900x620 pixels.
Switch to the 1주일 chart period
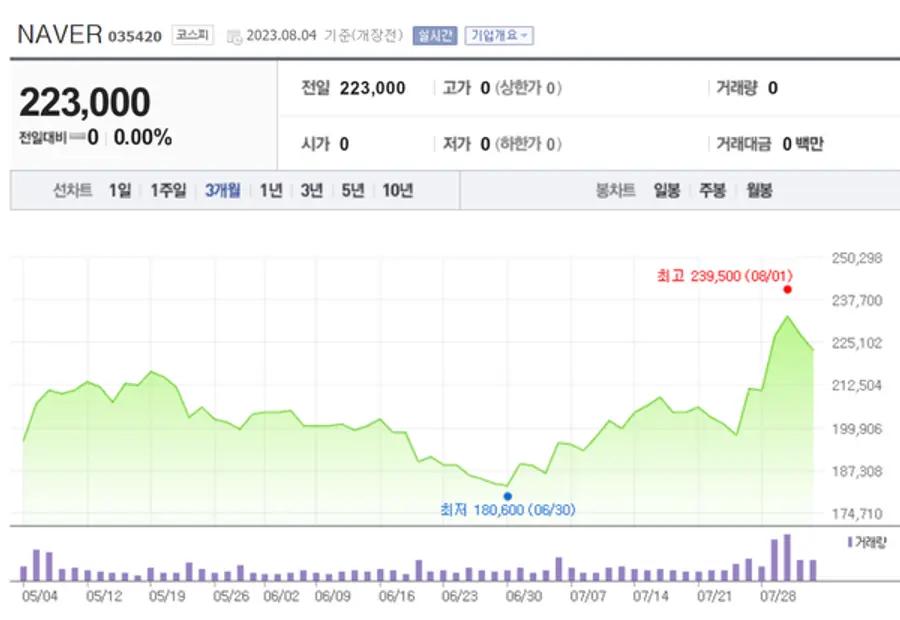tap(168, 190)
